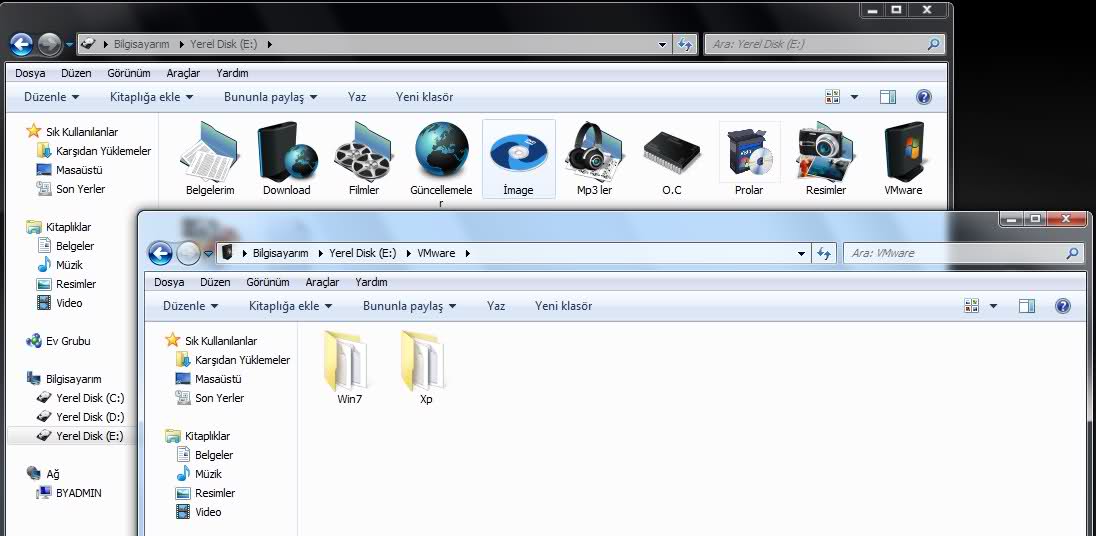The image size is (1096, 536).
Task: Open Dosya menu in Yerel Disk window
Action: coord(30,73)
